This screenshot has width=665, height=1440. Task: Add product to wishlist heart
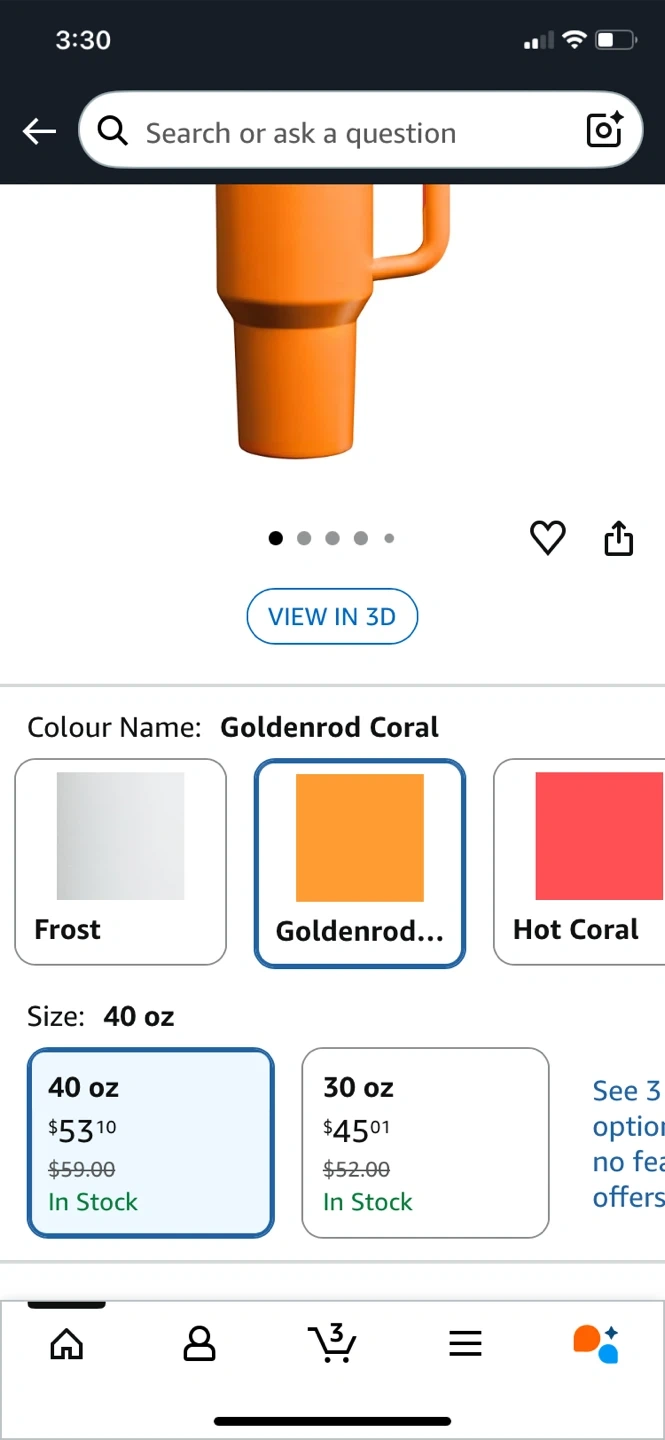[x=547, y=538]
